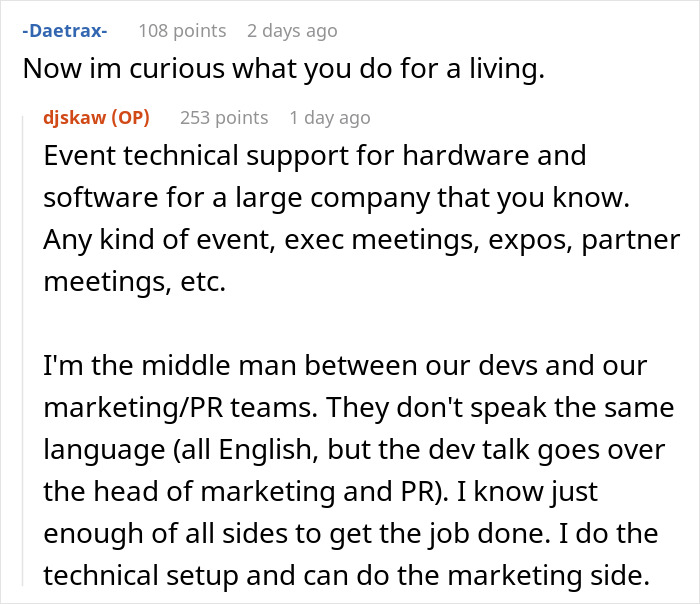Click the line "I'm the middle man between"
This screenshot has height=604, width=700.
[345, 366]
